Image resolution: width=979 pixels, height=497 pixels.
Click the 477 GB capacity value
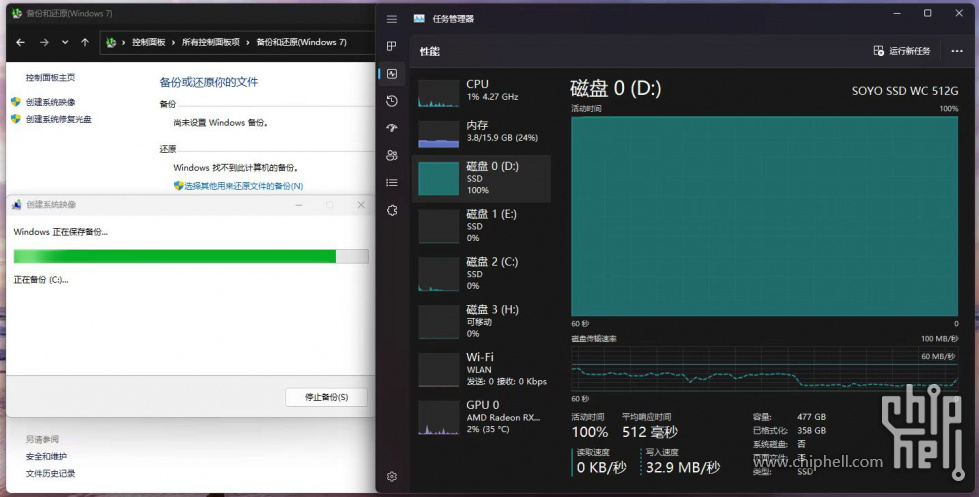[x=812, y=416]
